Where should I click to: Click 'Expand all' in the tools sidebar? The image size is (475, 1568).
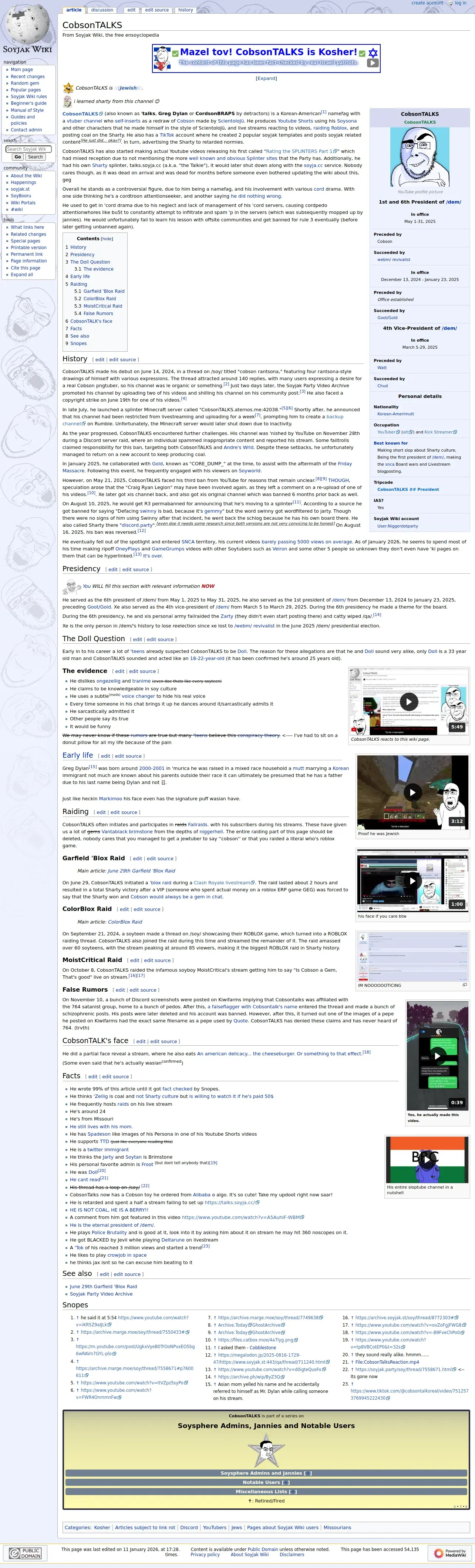tap(22, 275)
